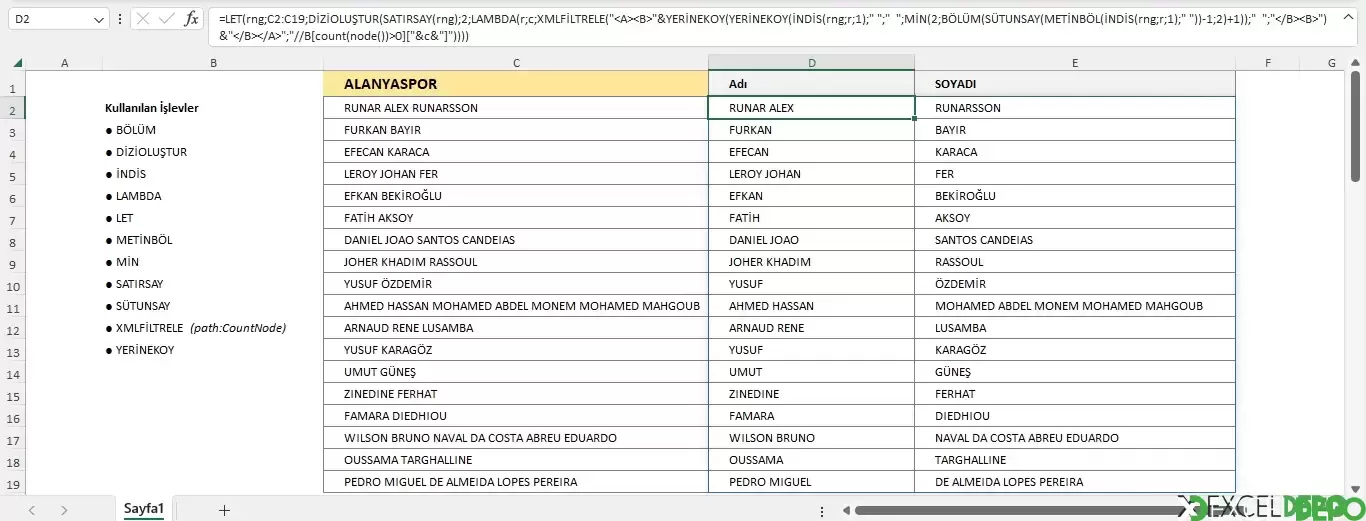Select the column B header
Screen dimensions: 1366x521
(214, 63)
